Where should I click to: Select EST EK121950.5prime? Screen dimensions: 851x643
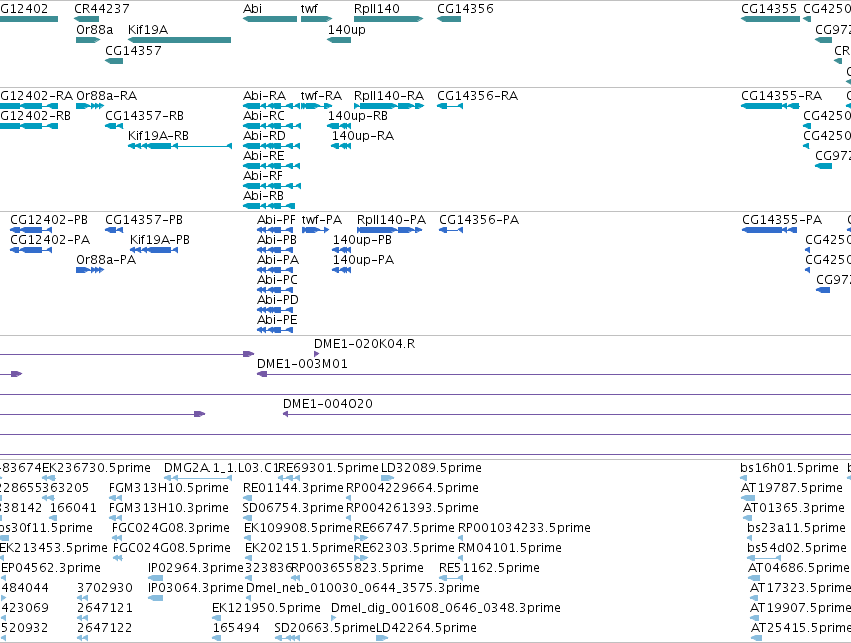point(266,608)
